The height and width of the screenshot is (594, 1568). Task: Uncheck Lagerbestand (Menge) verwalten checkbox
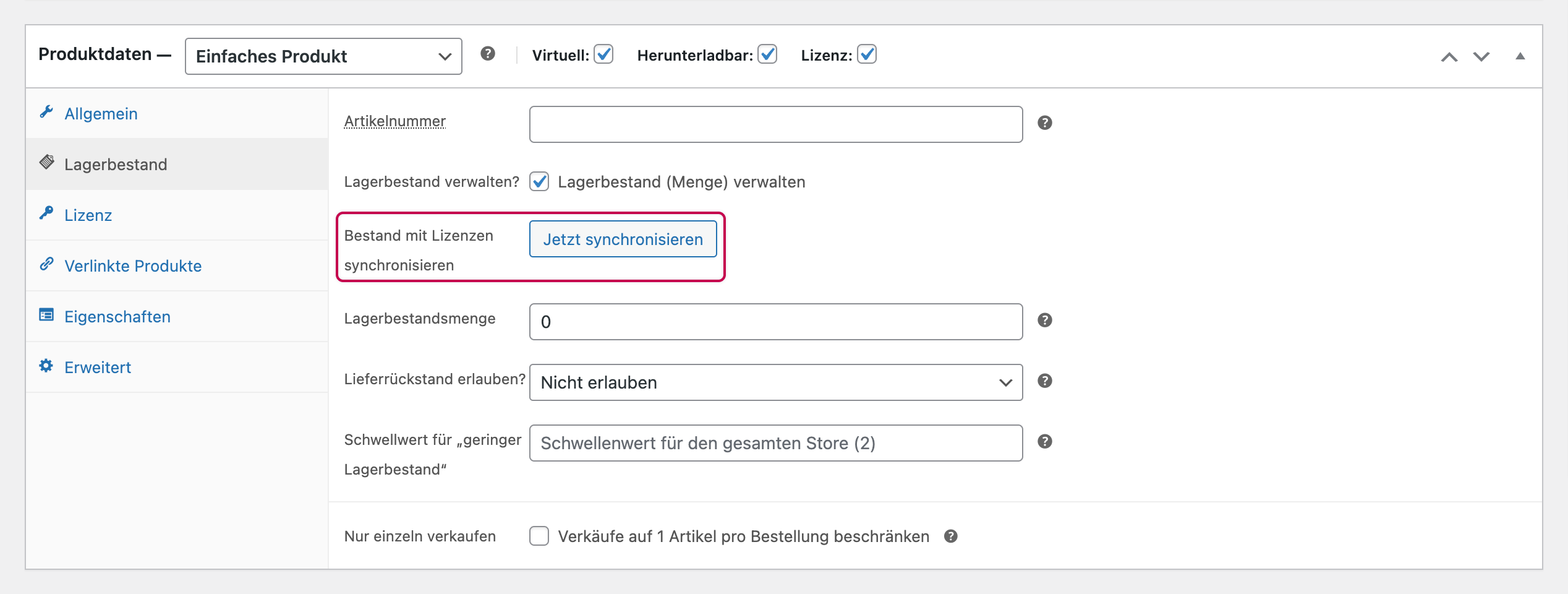point(539,182)
